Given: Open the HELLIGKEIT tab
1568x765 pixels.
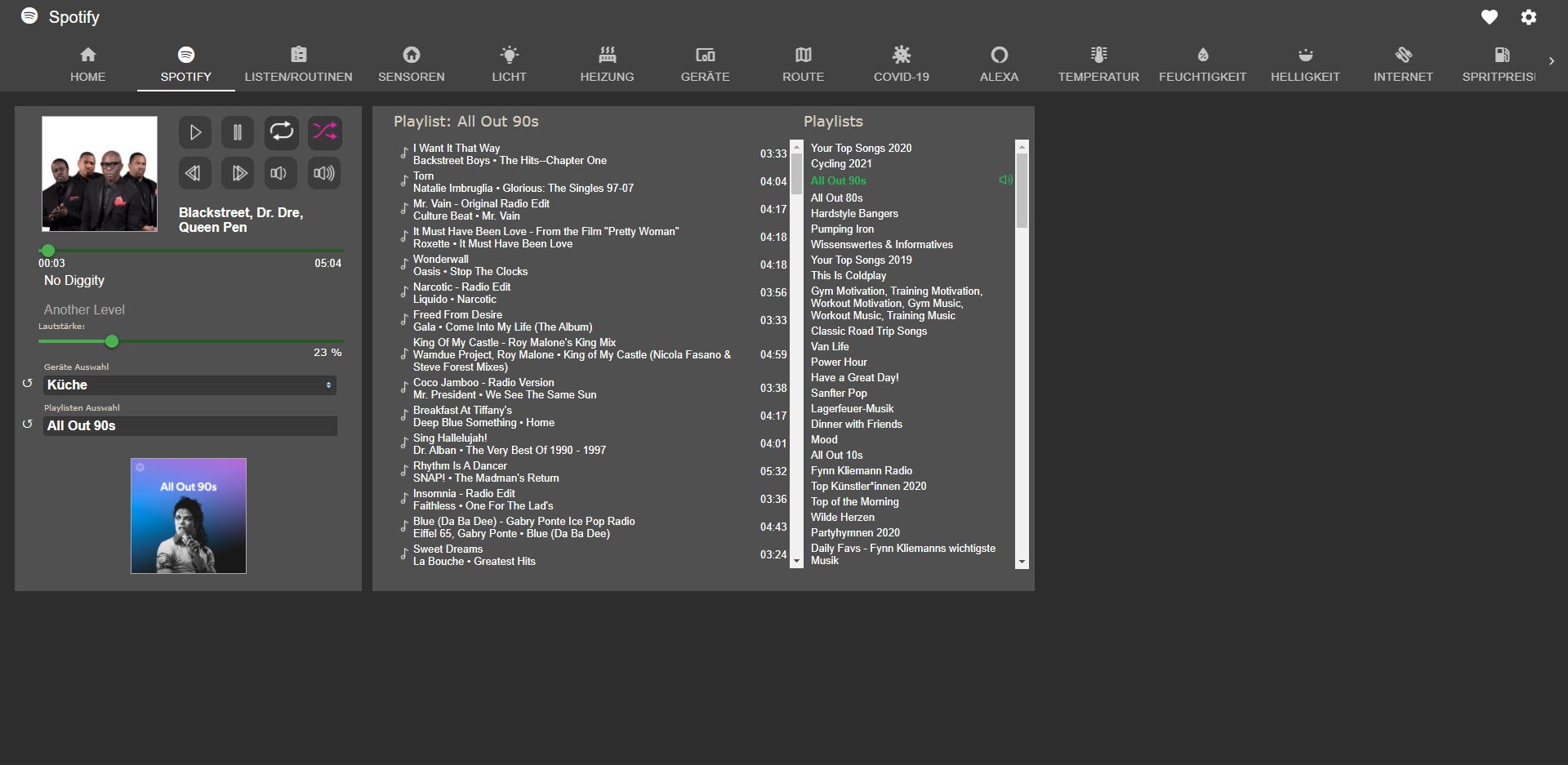Looking at the screenshot, I should click(x=1305, y=65).
